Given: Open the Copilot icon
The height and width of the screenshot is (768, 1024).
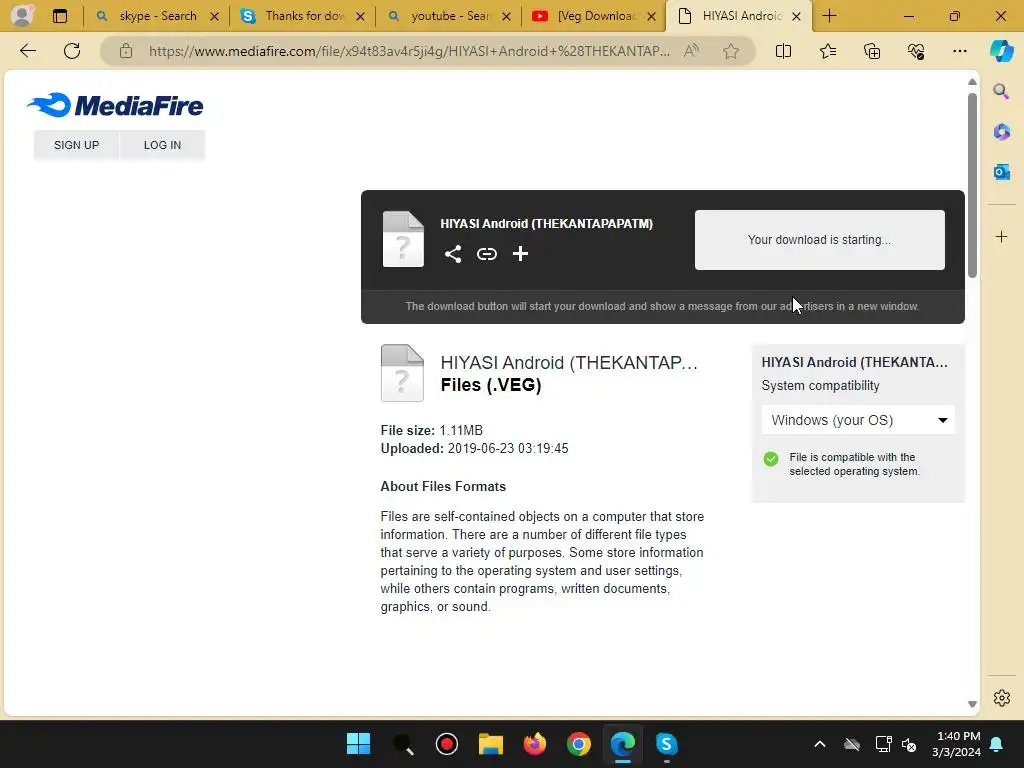Looking at the screenshot, I should (1001, 51).
